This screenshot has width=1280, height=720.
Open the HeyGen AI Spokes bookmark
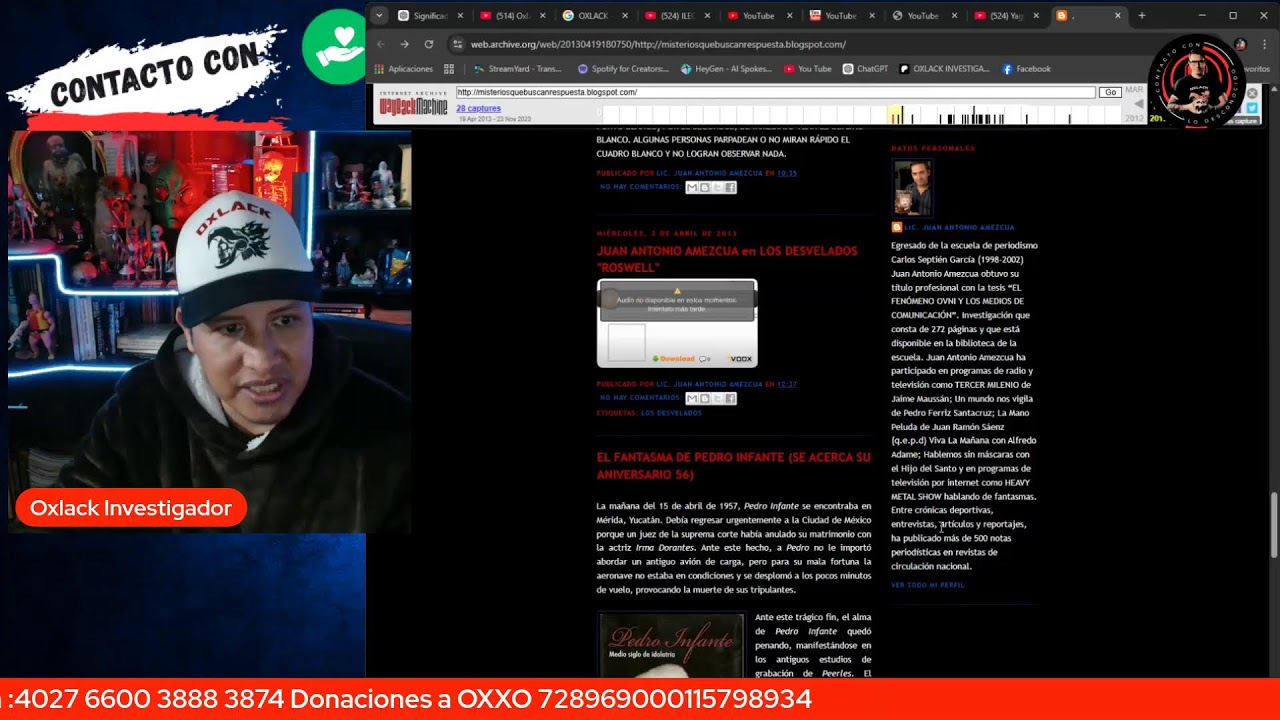coord(726,69)
